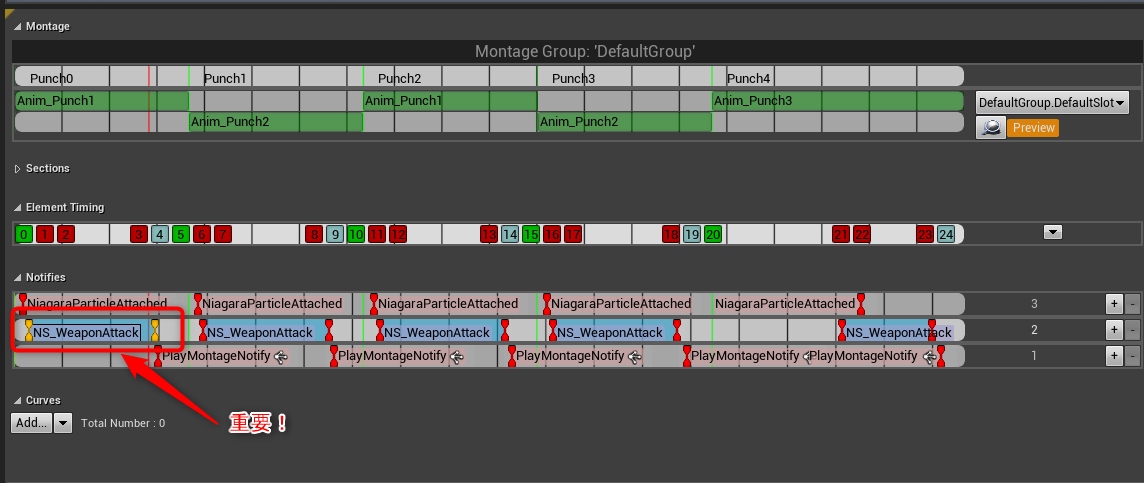Click the selected NS_WeaponAttack notify name field
The height and width of the screenshot is (483, 1144).
(86, 333)
